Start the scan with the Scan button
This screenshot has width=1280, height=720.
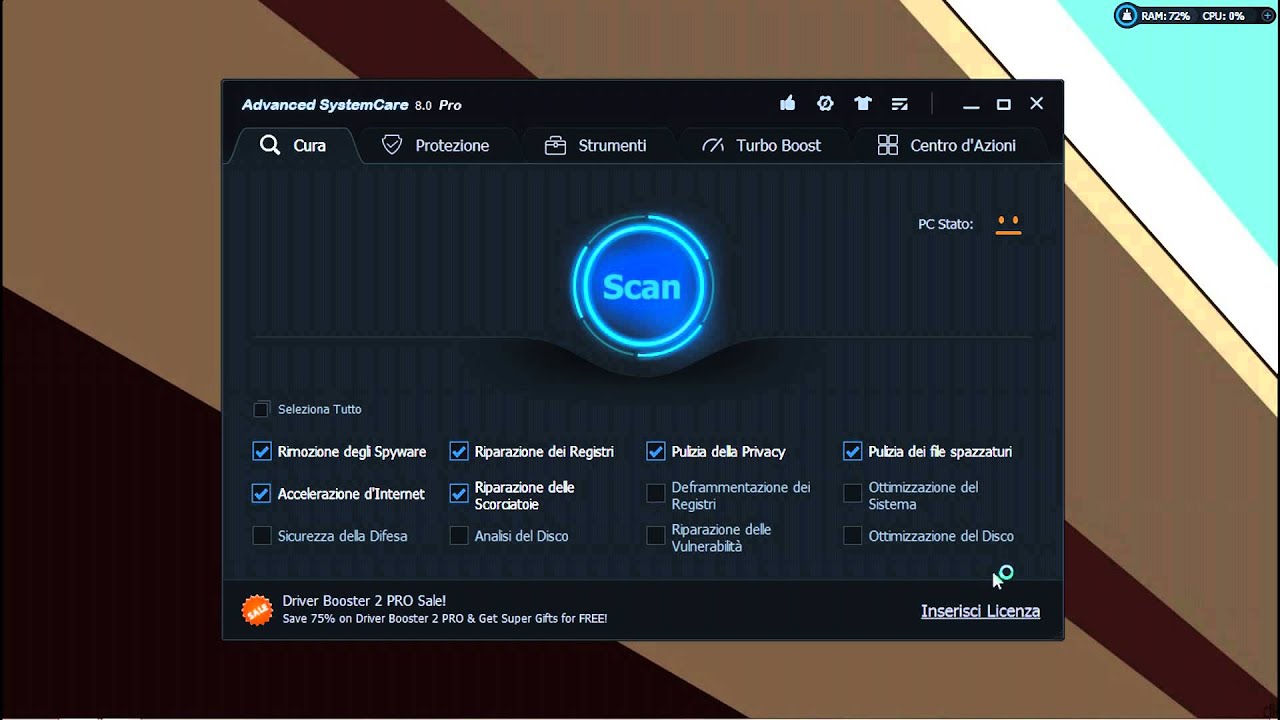click(x=642, y=287)
